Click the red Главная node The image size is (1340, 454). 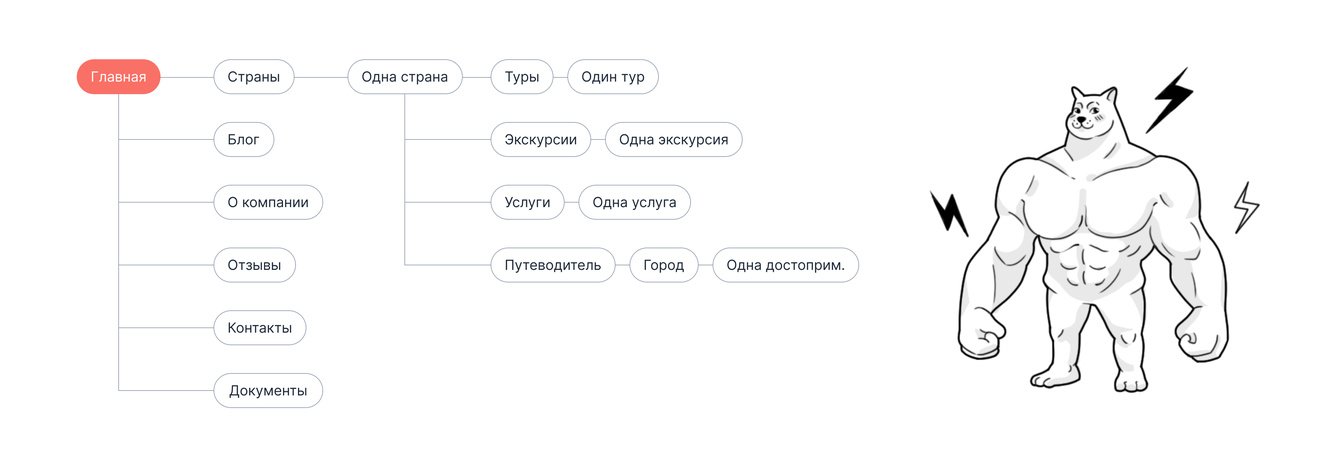[x=118, y=77]
